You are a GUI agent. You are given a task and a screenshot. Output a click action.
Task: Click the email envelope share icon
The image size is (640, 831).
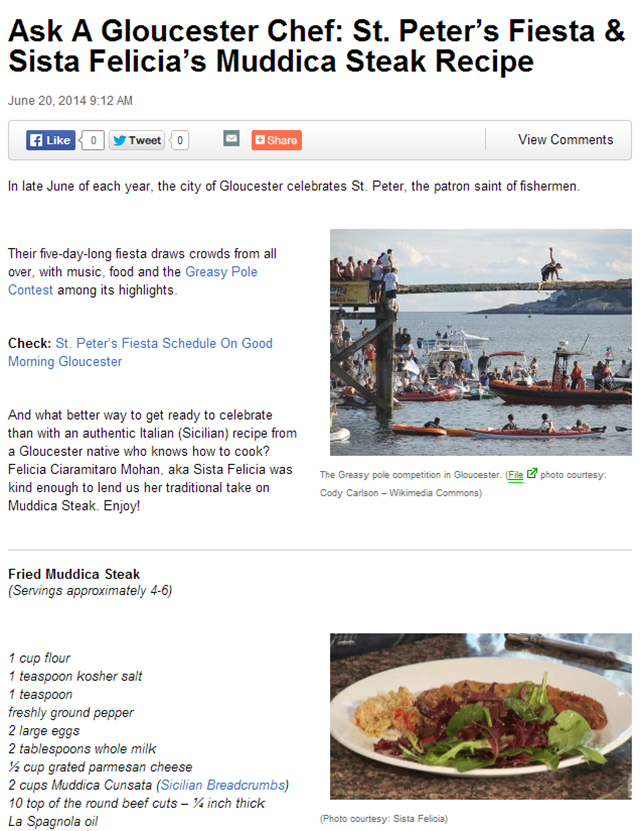click(x=231, y=139)
